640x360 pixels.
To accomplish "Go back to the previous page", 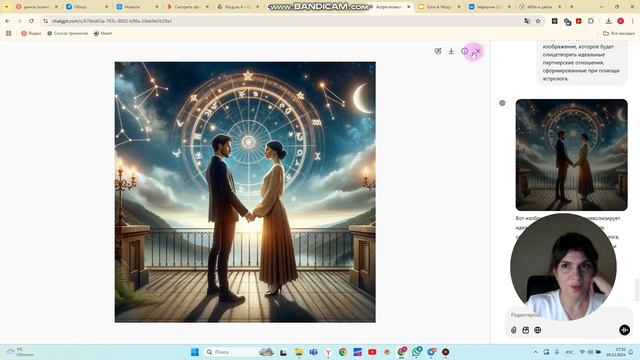I will pyautogui.click(x=8, y=21).
